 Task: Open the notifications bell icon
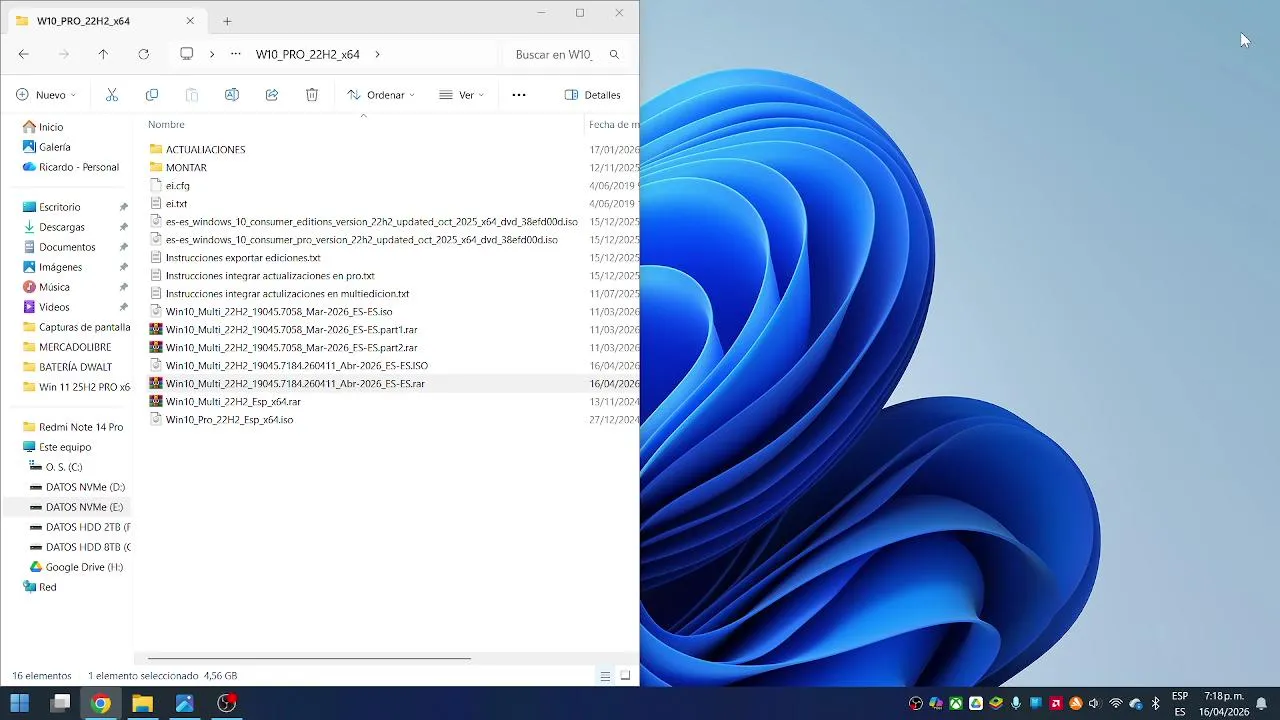pos(1262,703)
